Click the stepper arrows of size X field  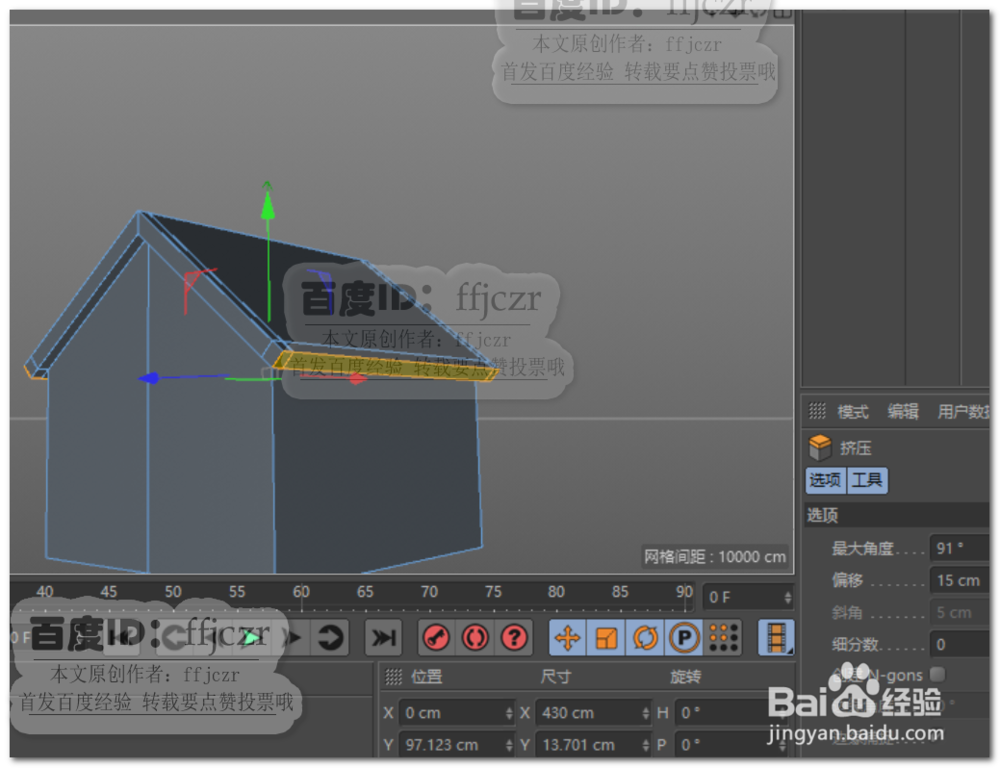(x=645, y=713)
